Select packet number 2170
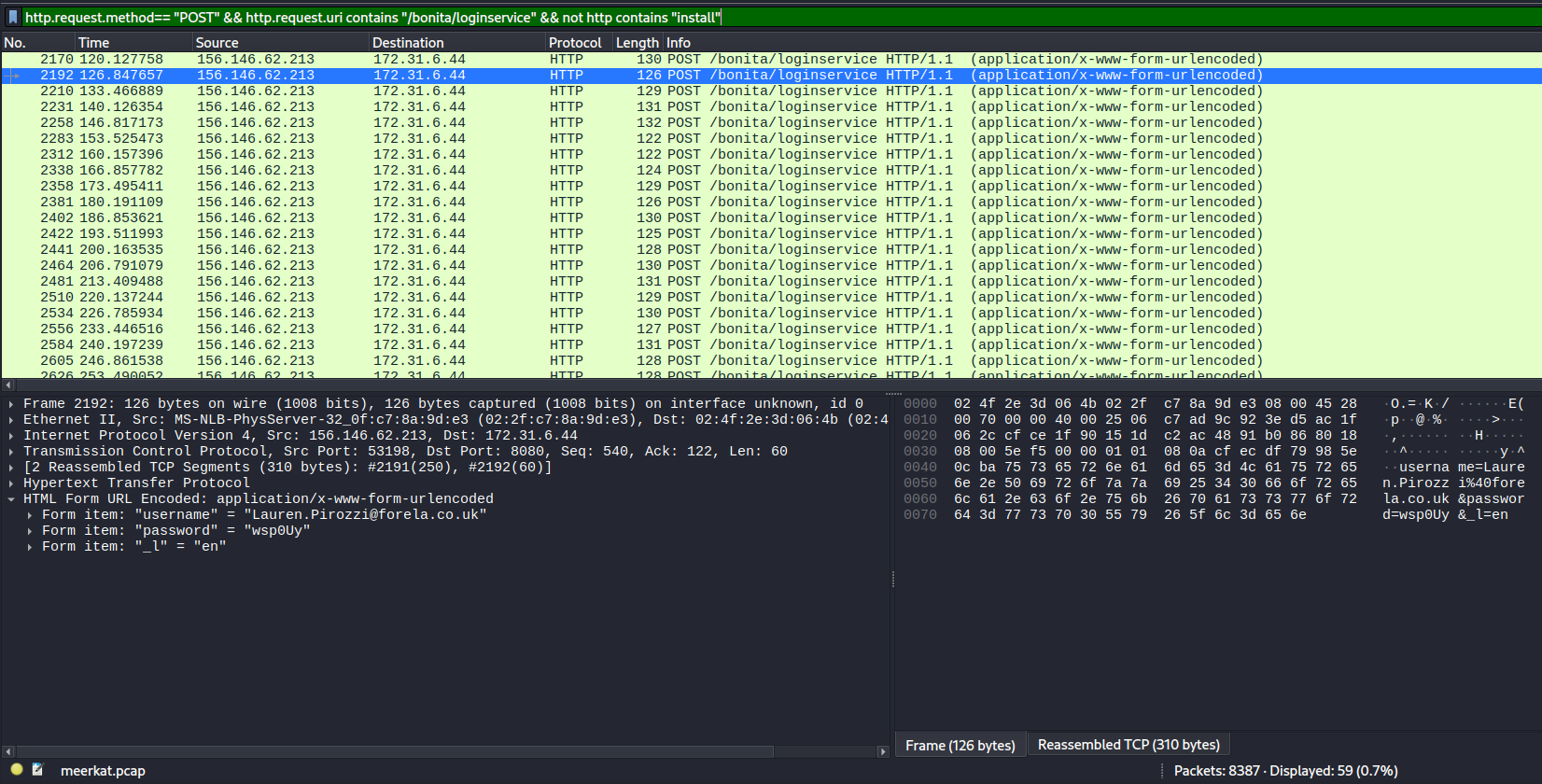Screen dimensions: 1542x784 point(771,60)
